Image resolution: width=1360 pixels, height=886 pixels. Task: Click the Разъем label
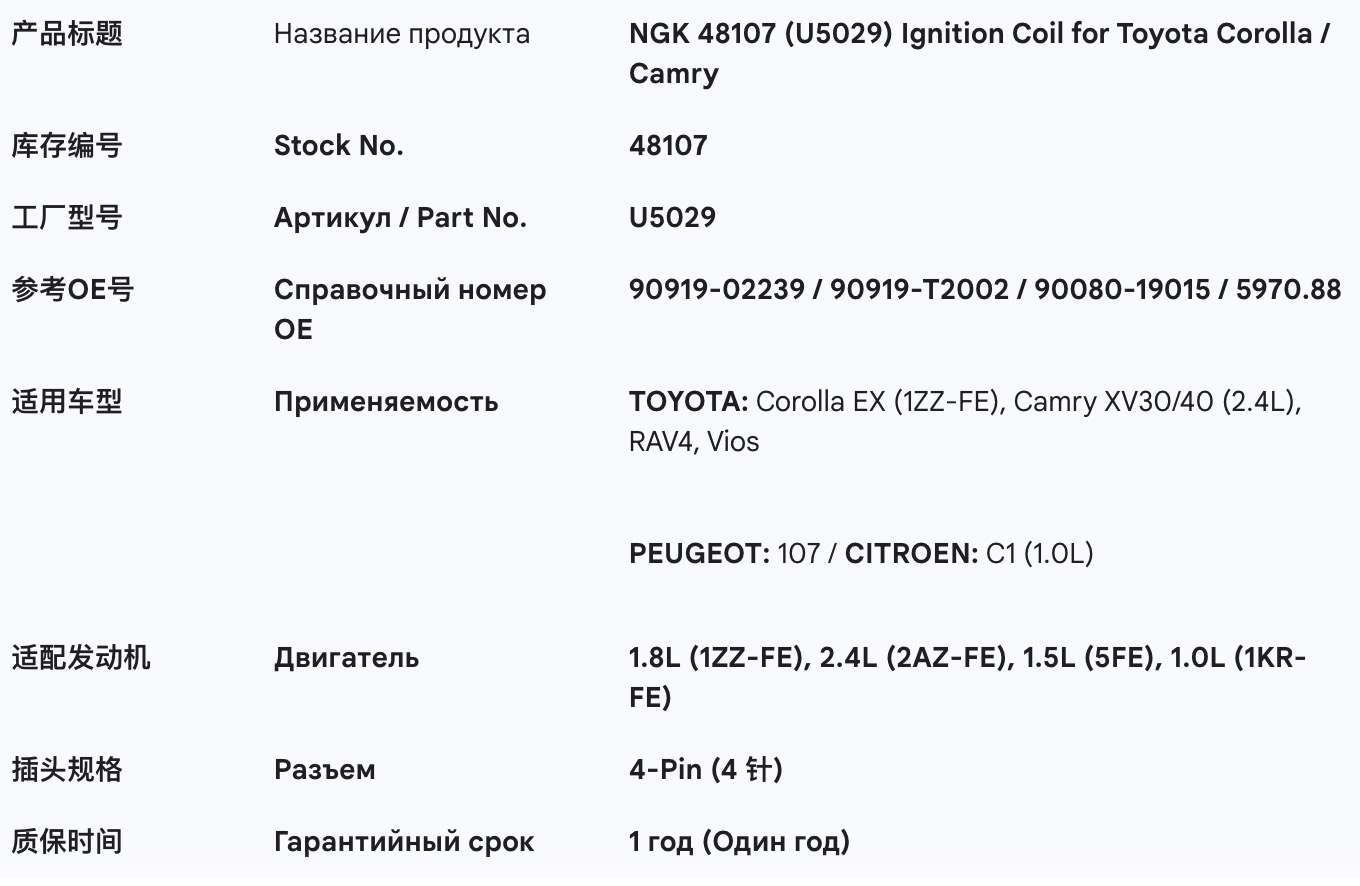(x=325, y=770)
